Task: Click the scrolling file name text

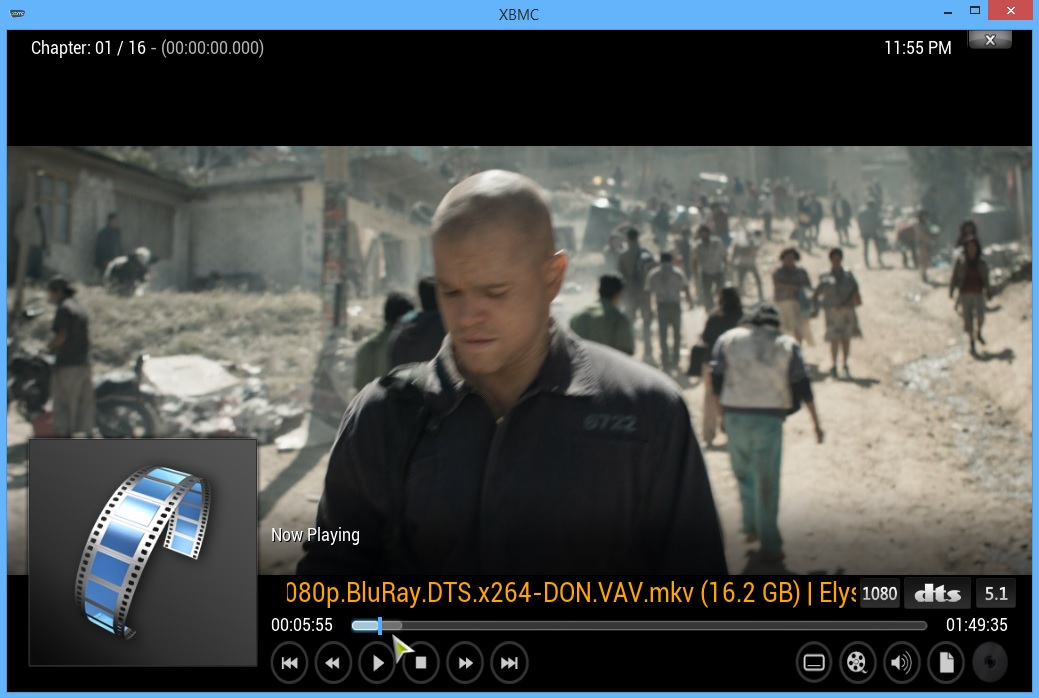Action: point(571,592)
